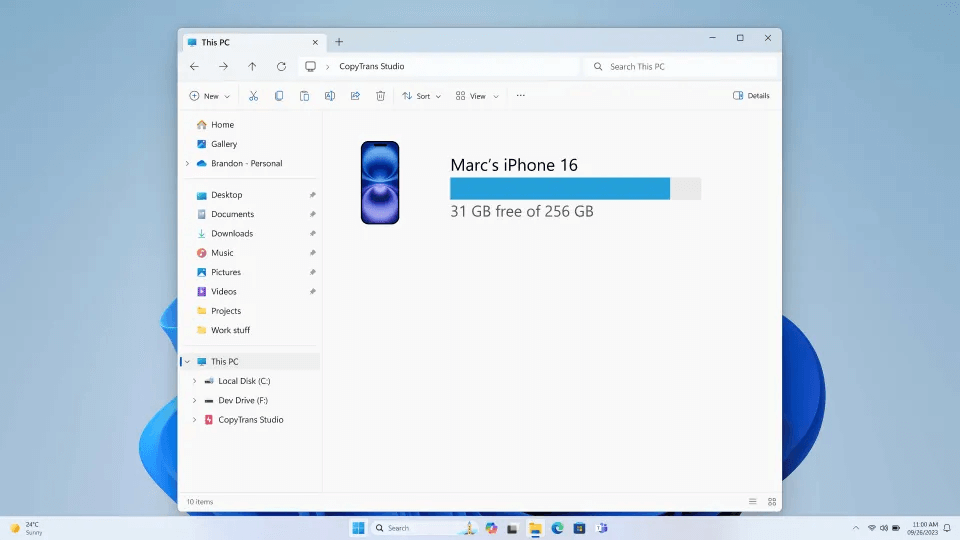Open notification center bell icon
The height and width of the screenshot is (540, 960).
click(947, 528)
